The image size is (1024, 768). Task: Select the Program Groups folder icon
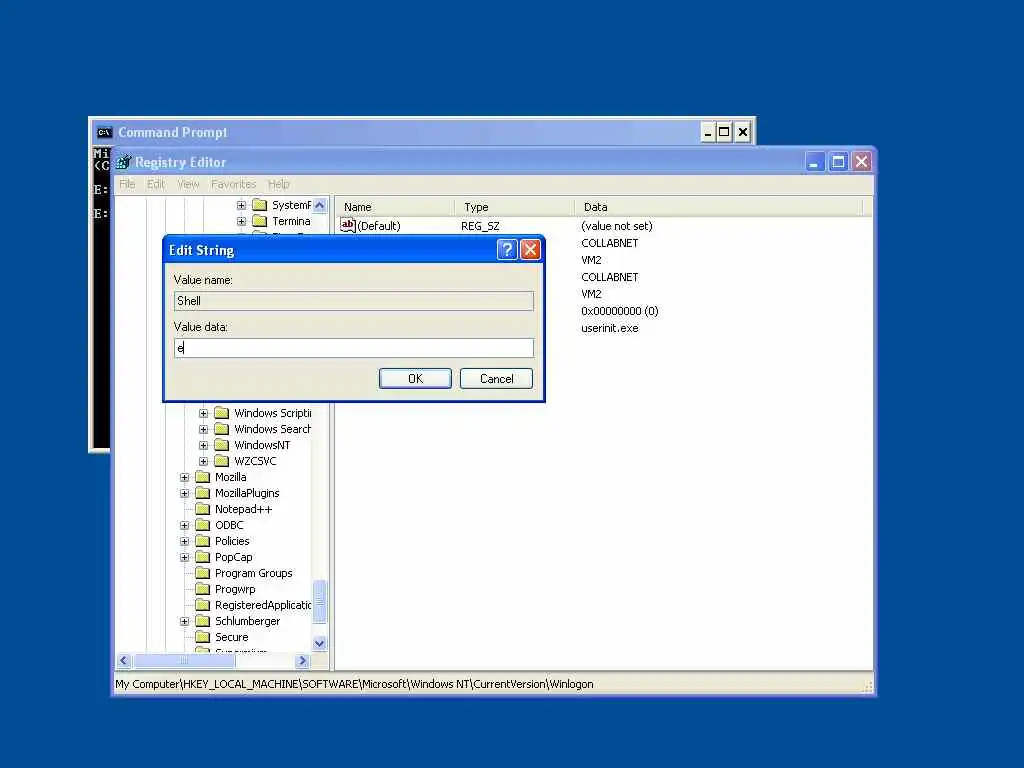pyautogui.click(x=202, y=573)
